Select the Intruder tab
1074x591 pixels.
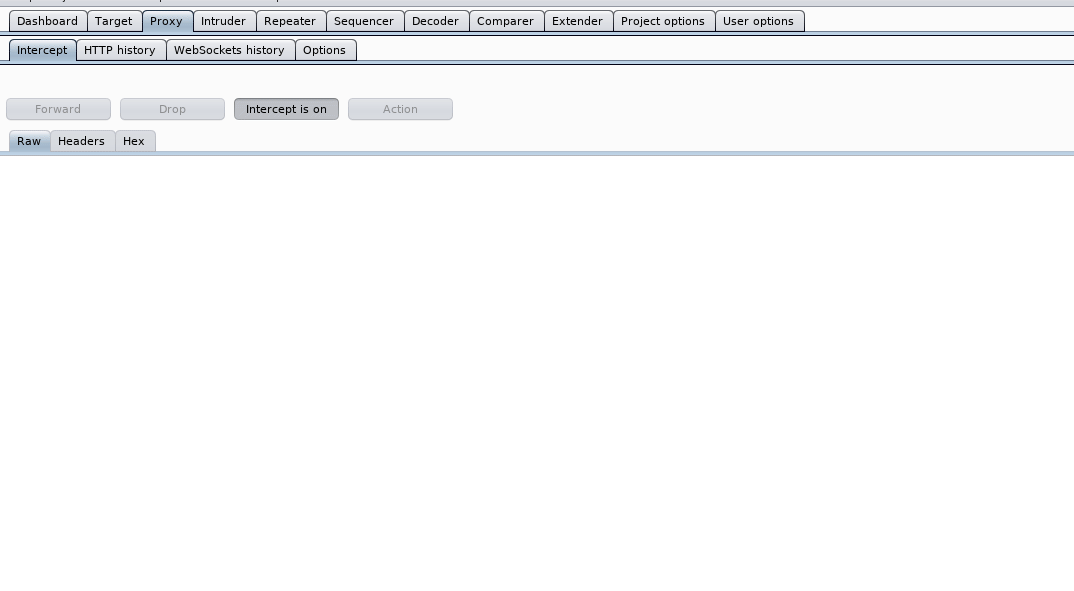[x=223, y=21]
